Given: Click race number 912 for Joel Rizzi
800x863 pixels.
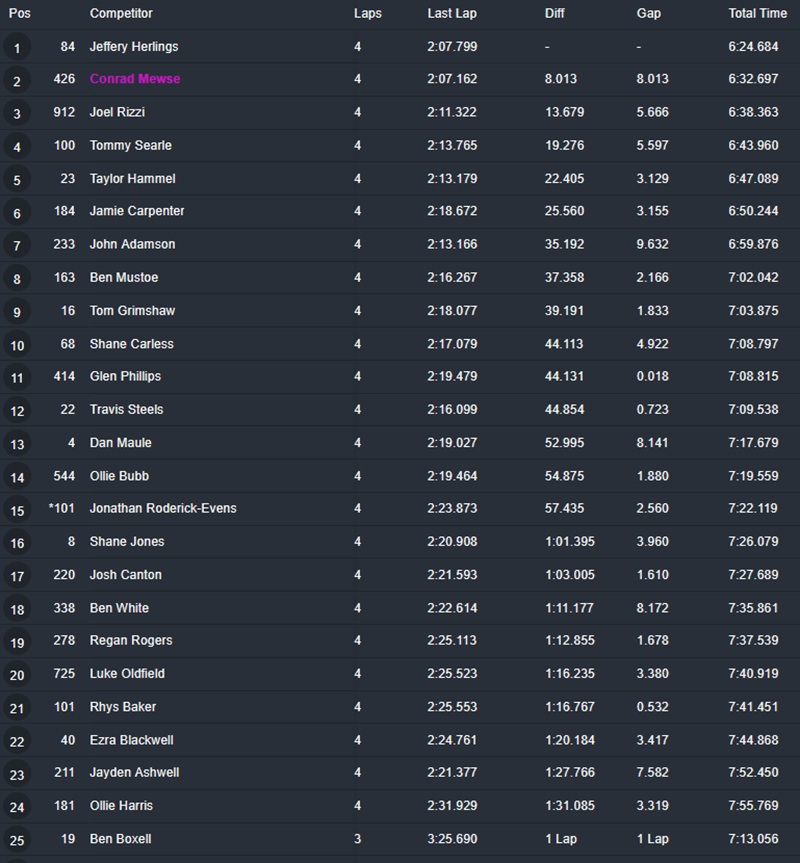Looking at the screenshot, I should point(64,112).
